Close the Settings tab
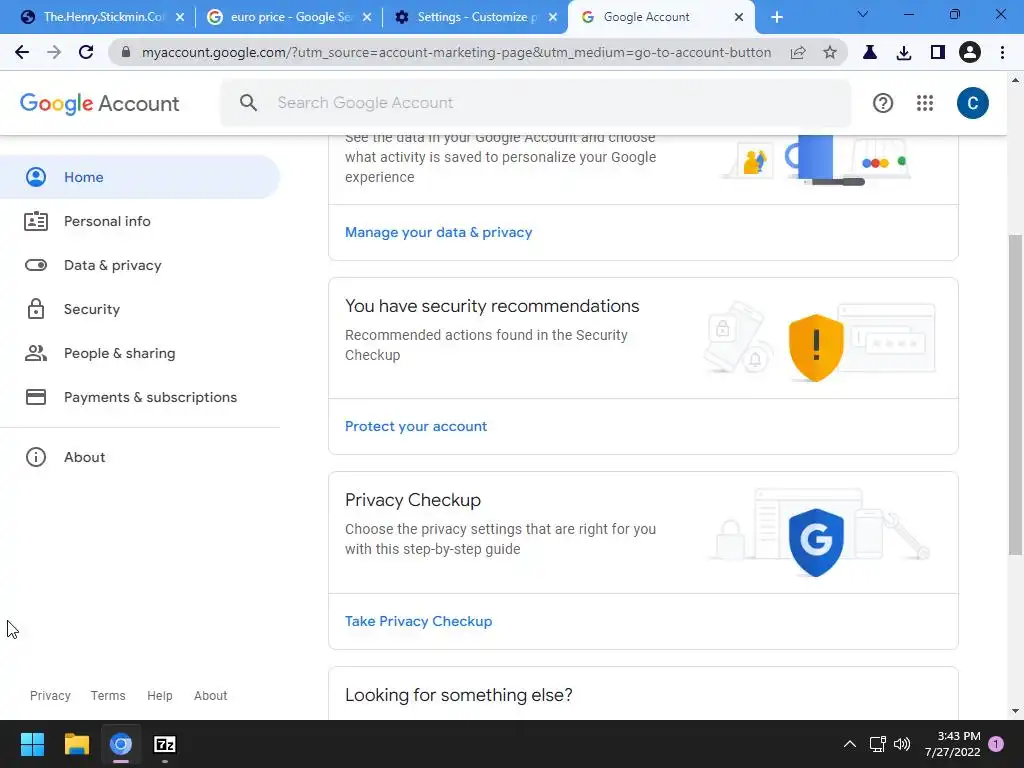 [x=553, y=17]
